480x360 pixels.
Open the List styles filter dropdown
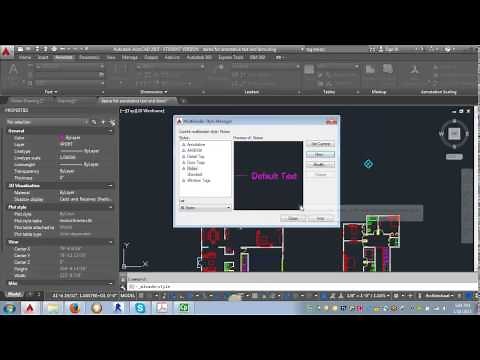205,208
